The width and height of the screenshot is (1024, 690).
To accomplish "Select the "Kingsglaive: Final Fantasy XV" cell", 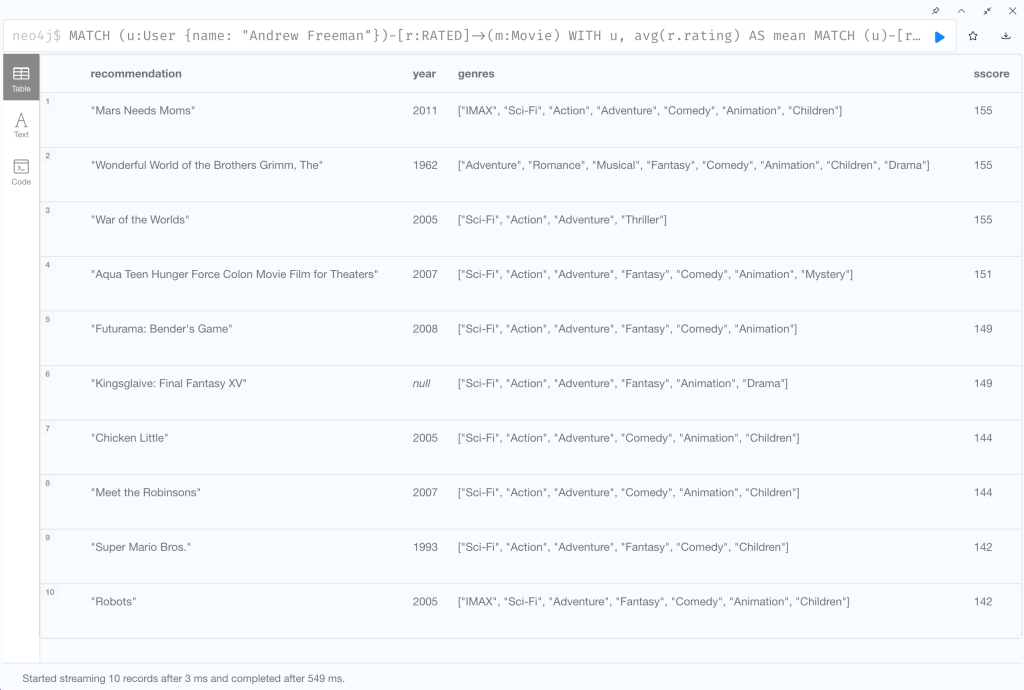I will pos(168,383).
